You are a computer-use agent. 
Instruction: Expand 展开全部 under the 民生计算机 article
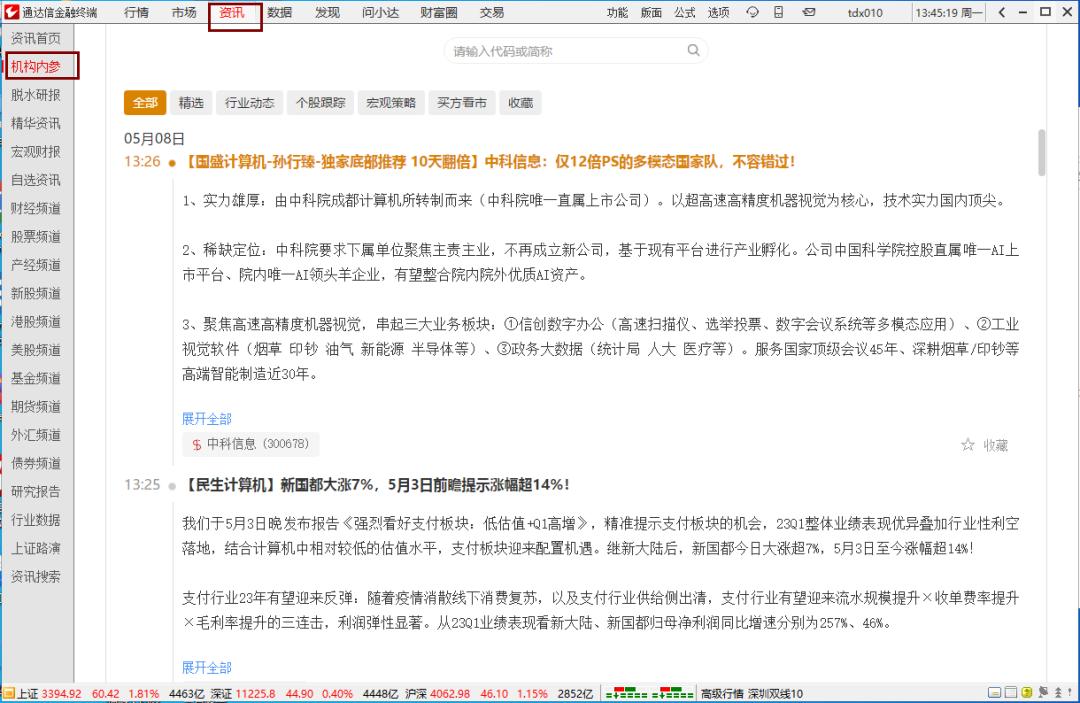click(206, 667)
